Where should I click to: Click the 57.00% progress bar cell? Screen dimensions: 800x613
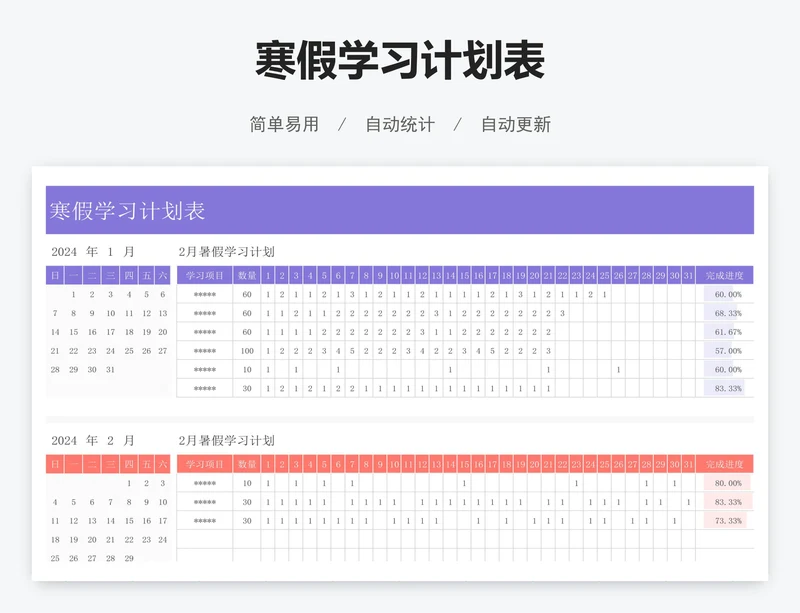tap(724, 351)
